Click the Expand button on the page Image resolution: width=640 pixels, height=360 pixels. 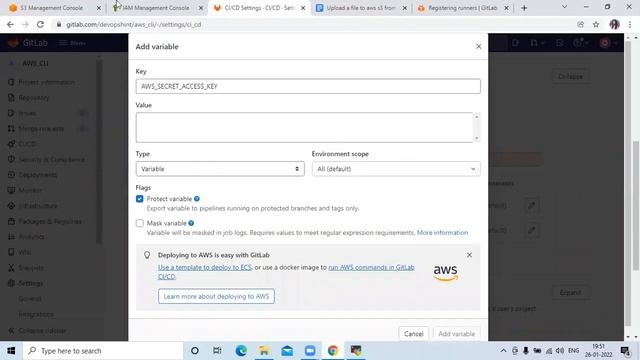pos(570,293)
